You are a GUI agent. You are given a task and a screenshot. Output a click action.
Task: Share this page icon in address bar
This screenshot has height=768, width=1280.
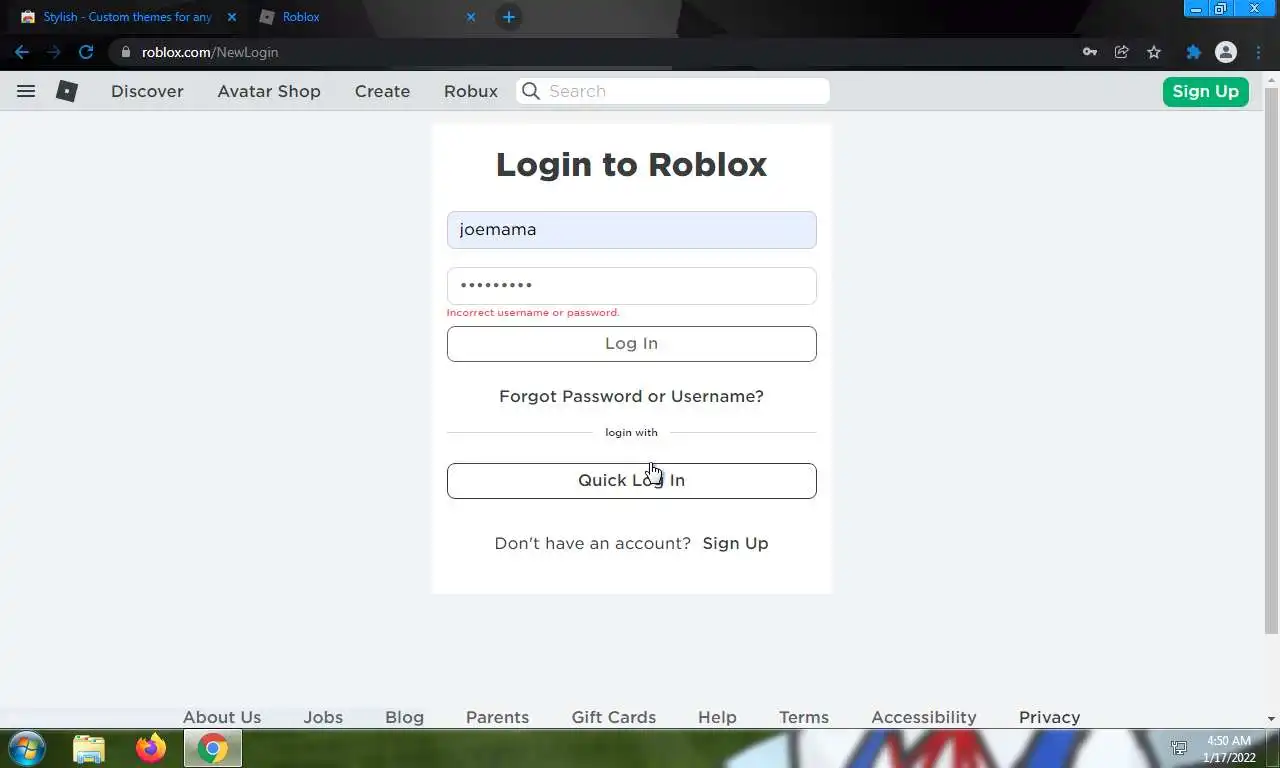pos(1122,52)
